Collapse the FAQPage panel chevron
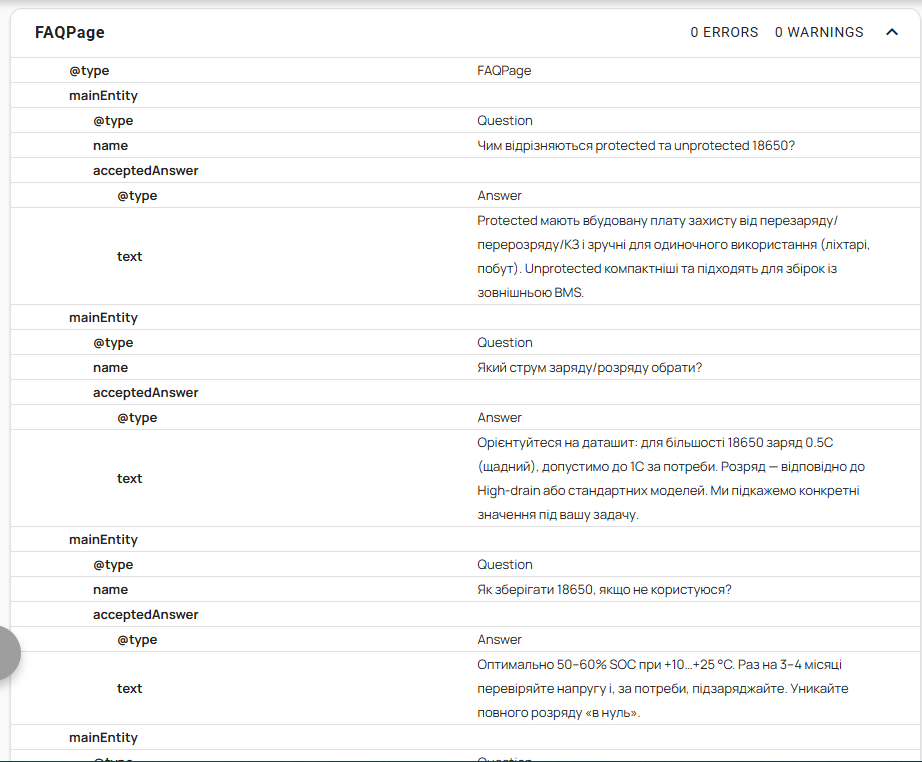Screen dimensions: 922x762 coord(891,32)
